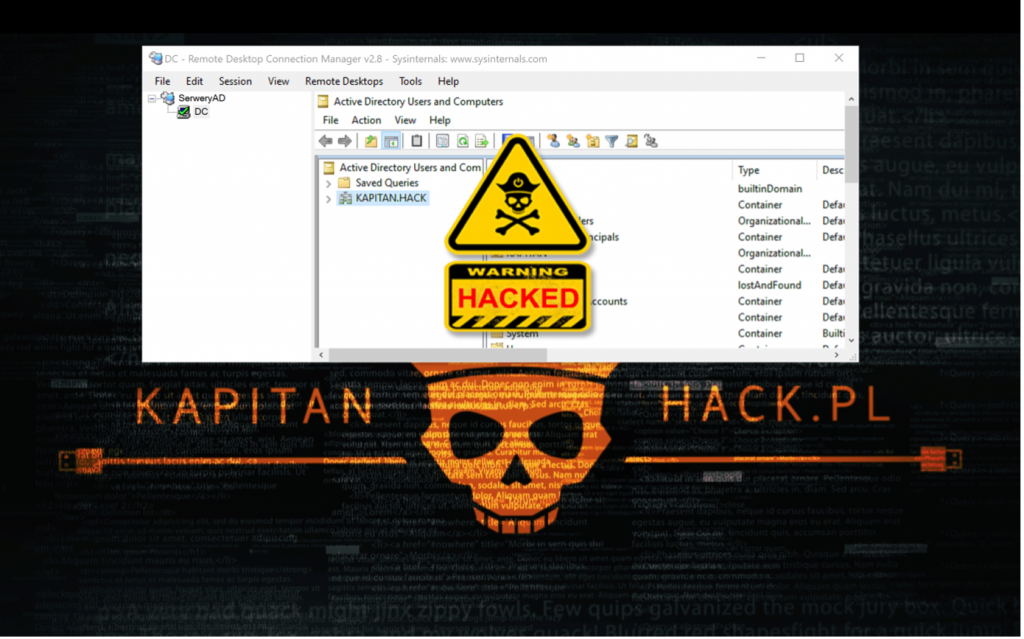Click the Add to group toolbar icon
This screenshot has width=1024, height=639.
pos(651,141)
